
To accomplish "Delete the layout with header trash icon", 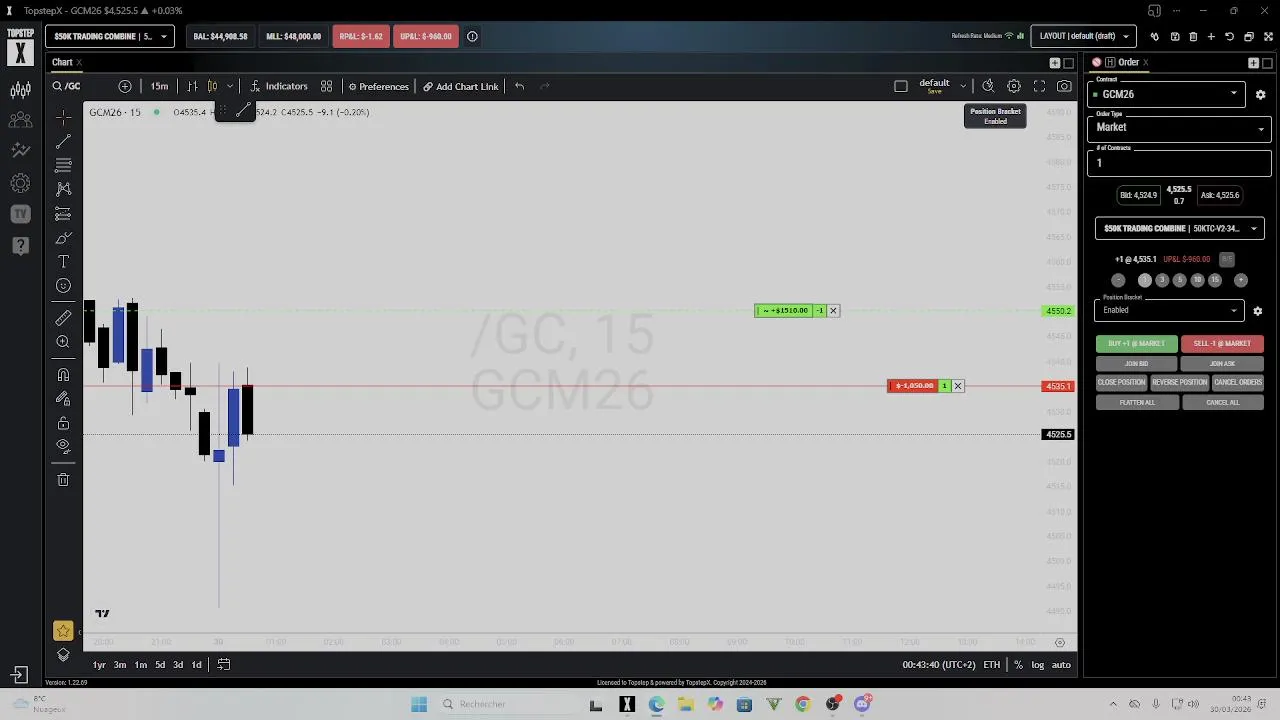I will (x=1193, y=36).
